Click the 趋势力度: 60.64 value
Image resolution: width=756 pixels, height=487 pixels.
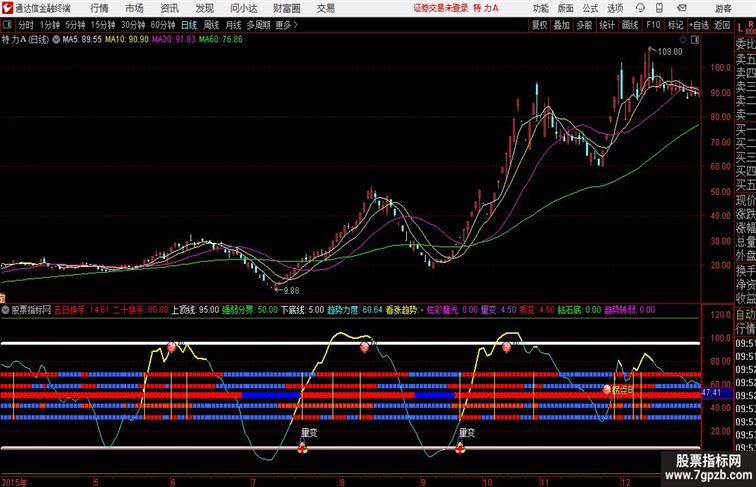[x=355, y=310]
